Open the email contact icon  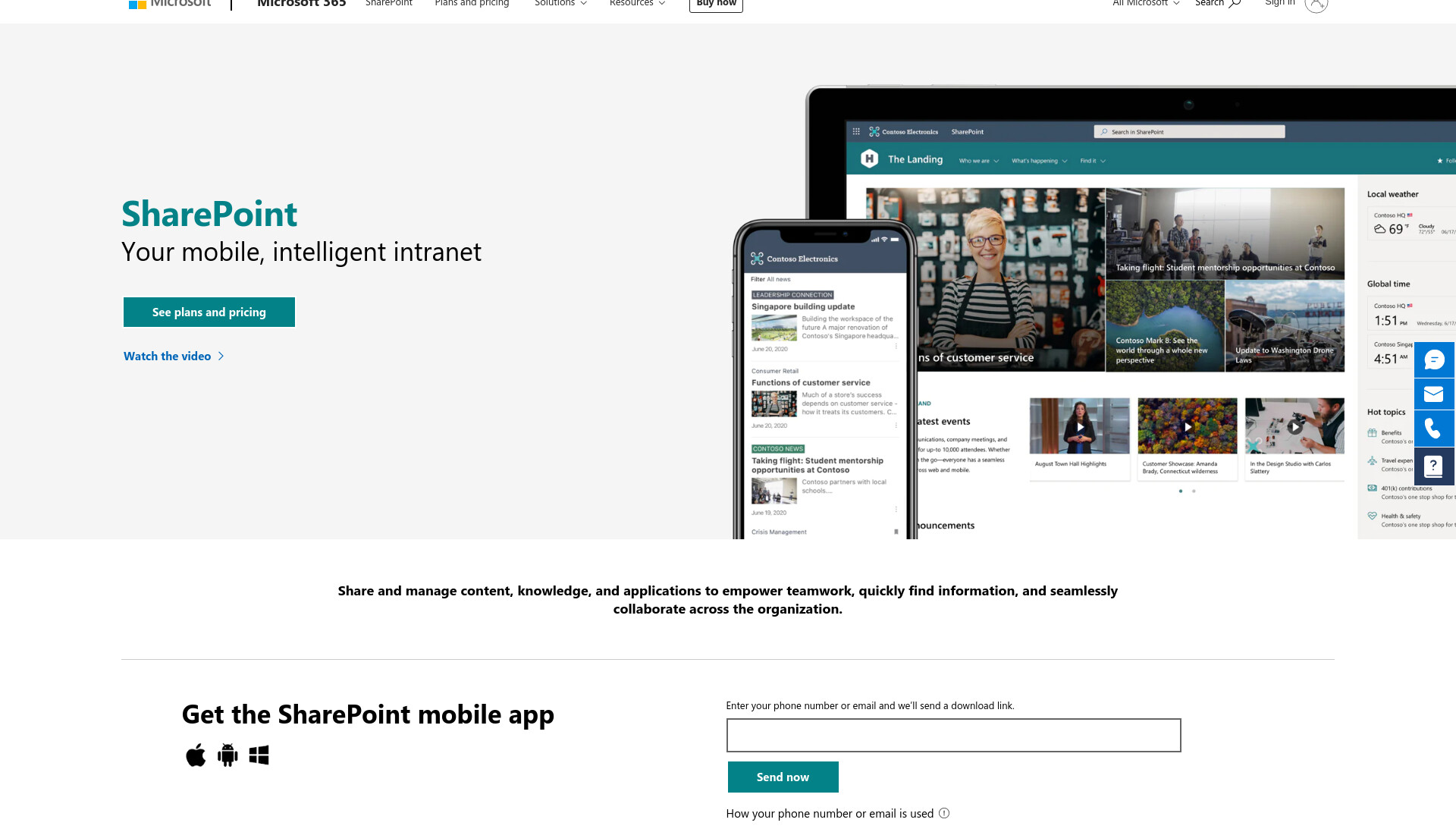point(1434,394)
